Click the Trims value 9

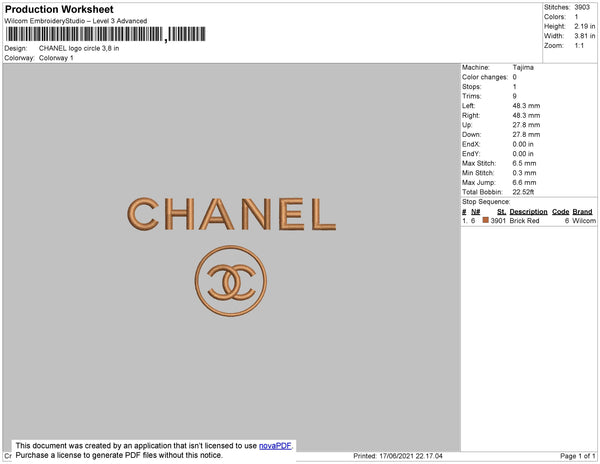click(x=515, y=96)
